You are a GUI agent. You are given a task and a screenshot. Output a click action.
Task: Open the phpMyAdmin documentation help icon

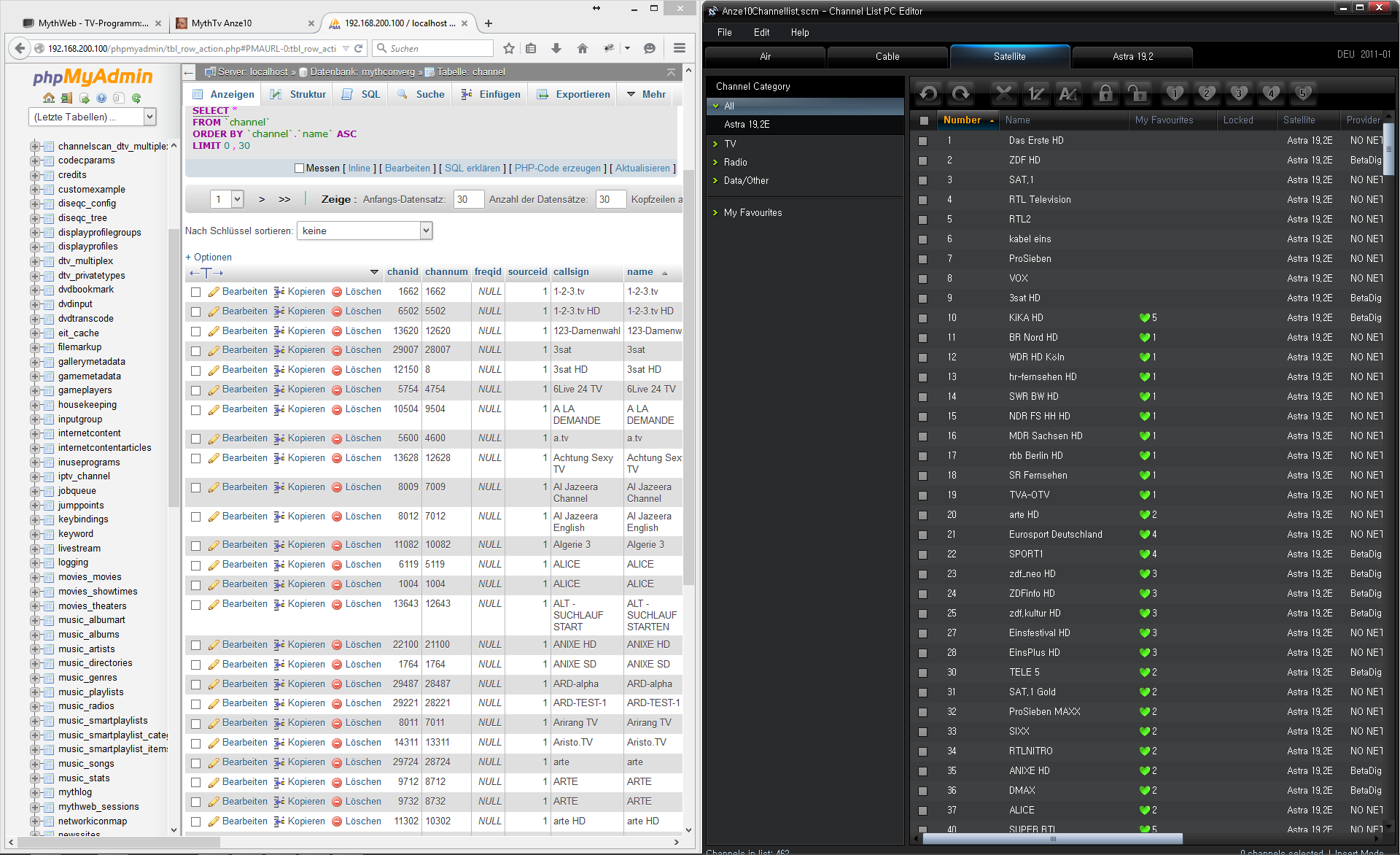pos(101,98)
